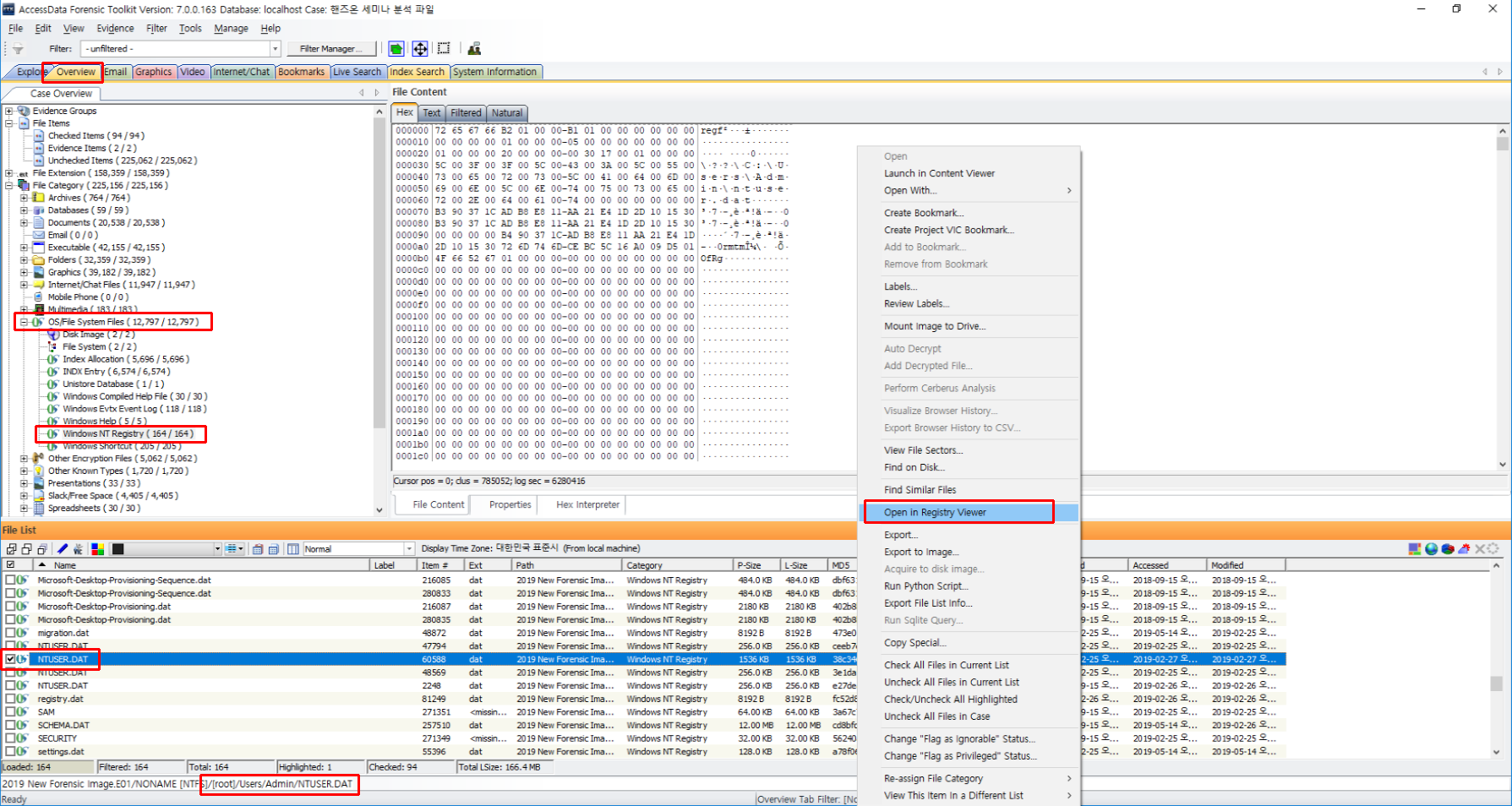
Task: Click the blue pen label icon
Action: pos(63,549)
